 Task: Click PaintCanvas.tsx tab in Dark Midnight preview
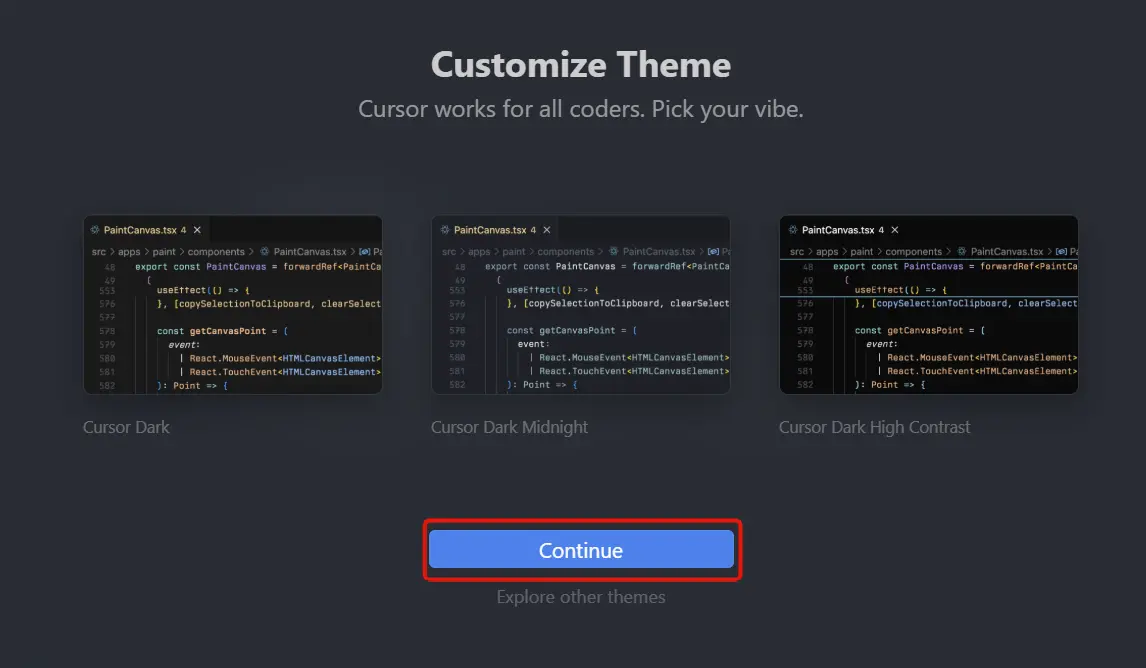[x=496, y=230]
